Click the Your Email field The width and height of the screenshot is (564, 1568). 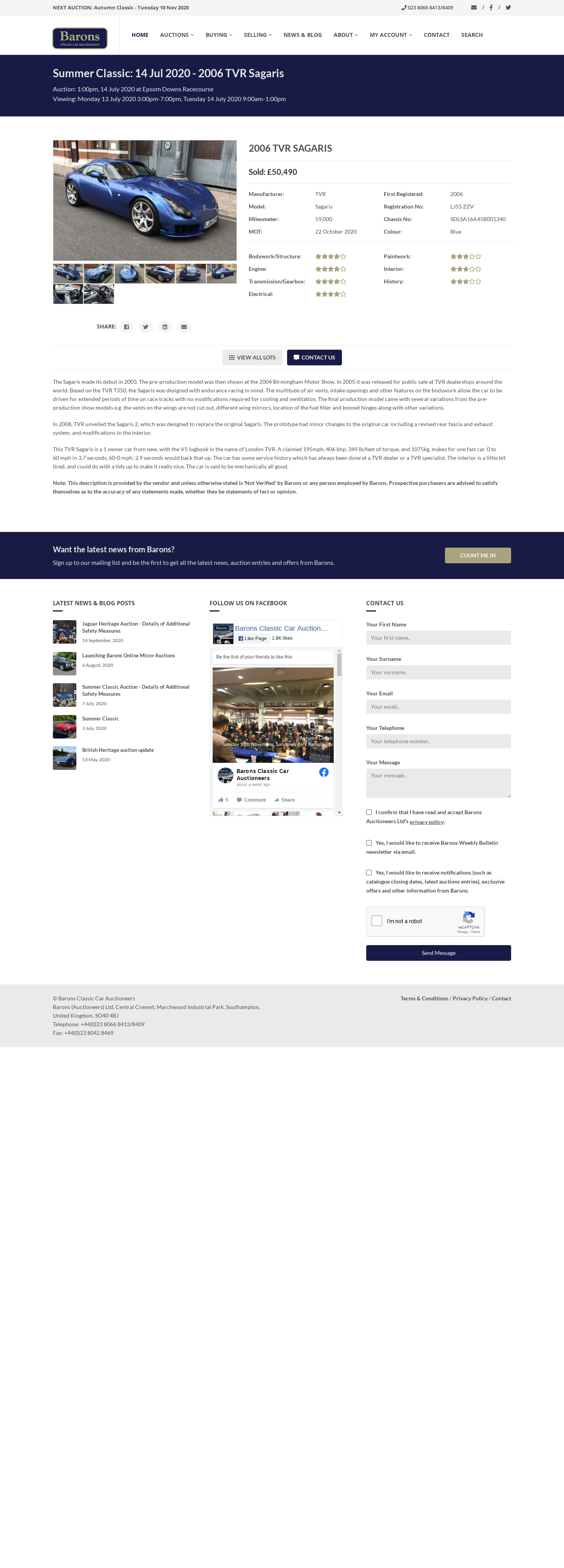(438, 707)
